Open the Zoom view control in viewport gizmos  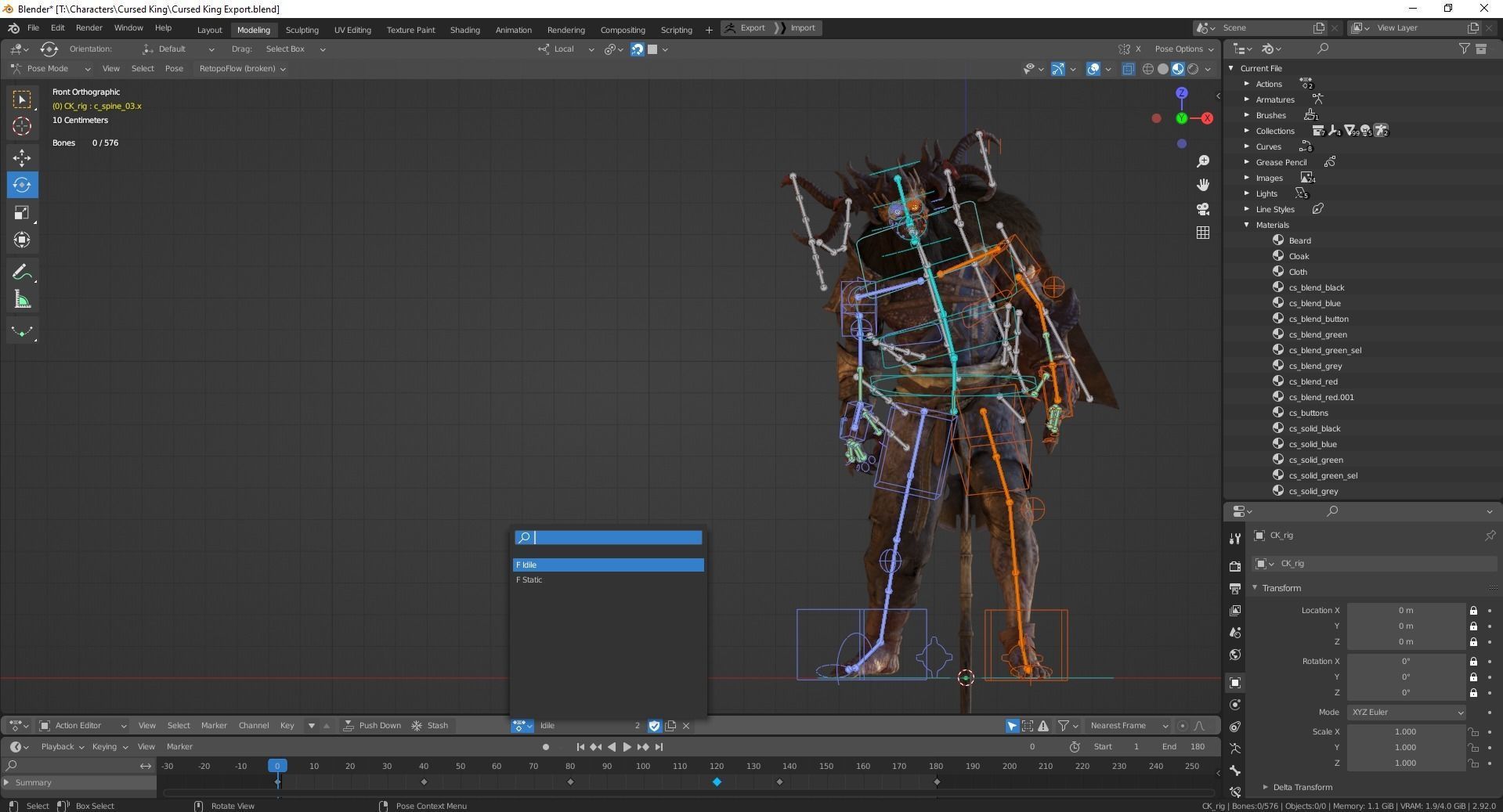coord(1204,161)
